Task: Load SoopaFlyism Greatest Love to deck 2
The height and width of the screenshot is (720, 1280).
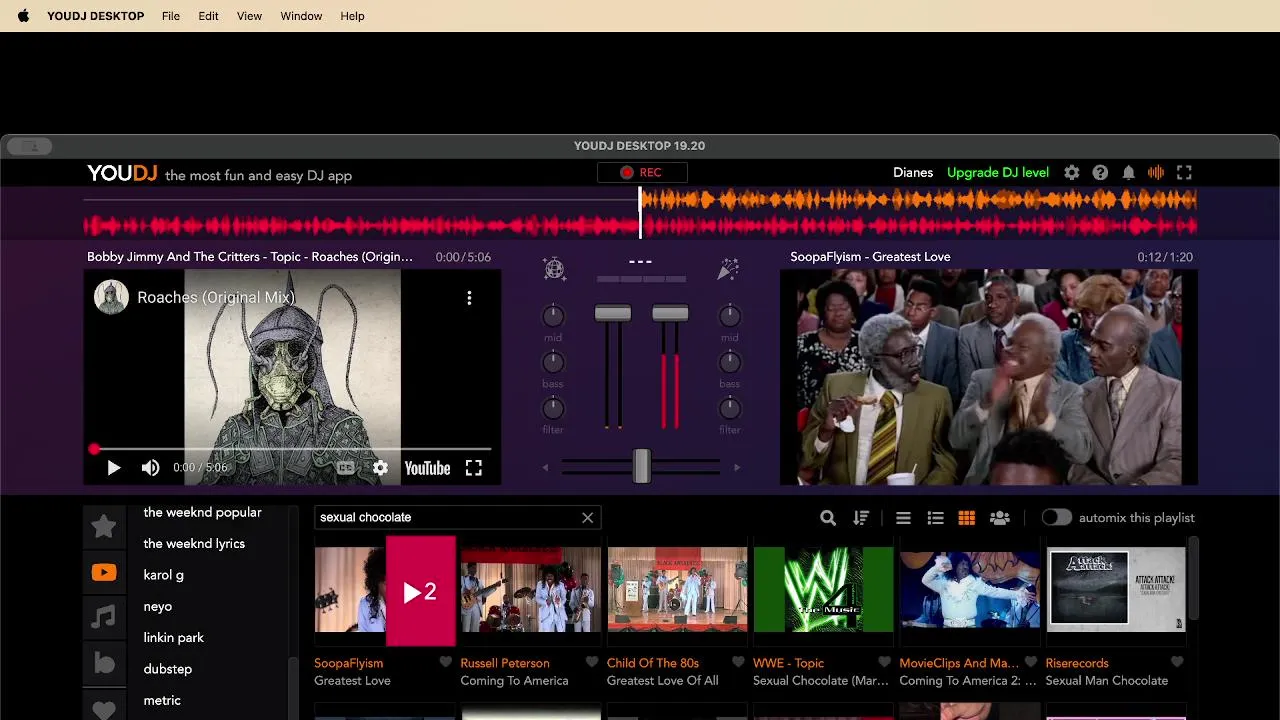Action: point(420,592)
